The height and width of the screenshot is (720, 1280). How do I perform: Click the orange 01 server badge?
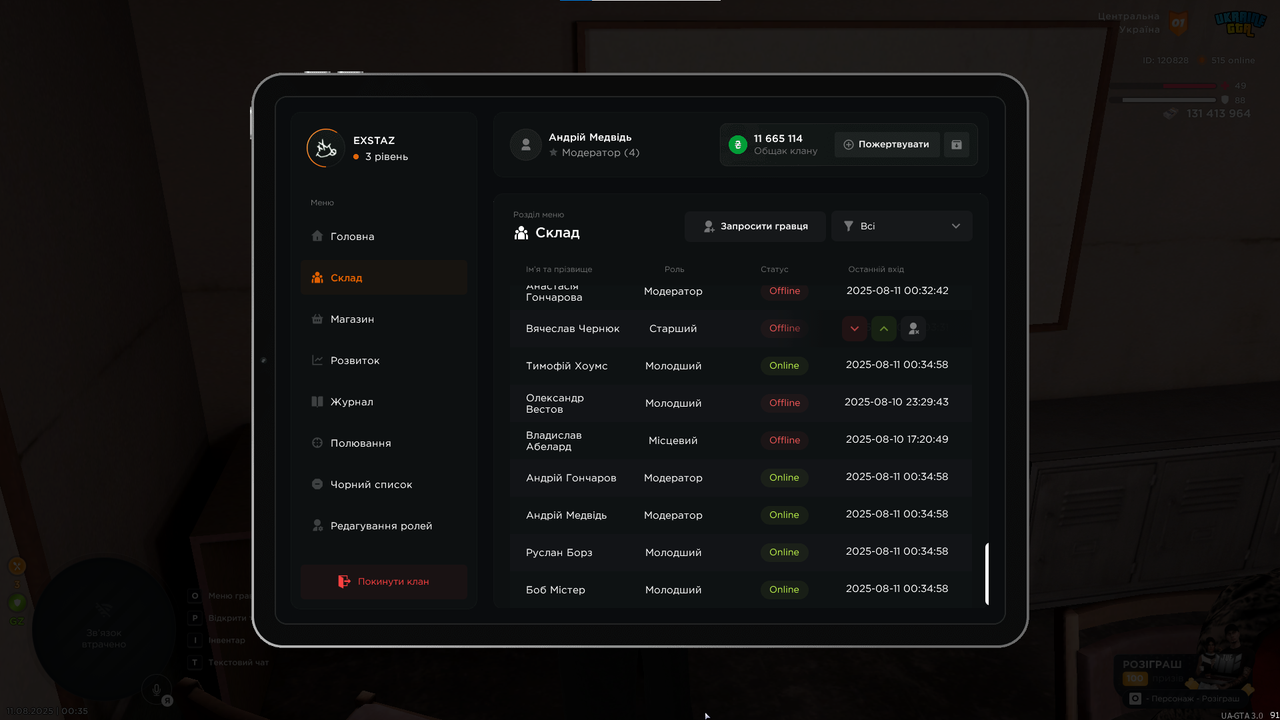(1178, 21)
